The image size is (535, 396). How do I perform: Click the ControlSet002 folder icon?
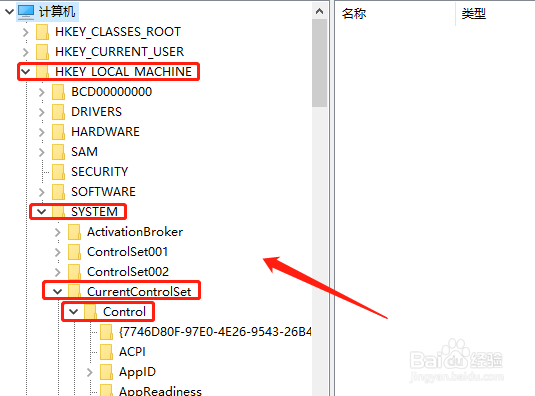click(74, 272)
